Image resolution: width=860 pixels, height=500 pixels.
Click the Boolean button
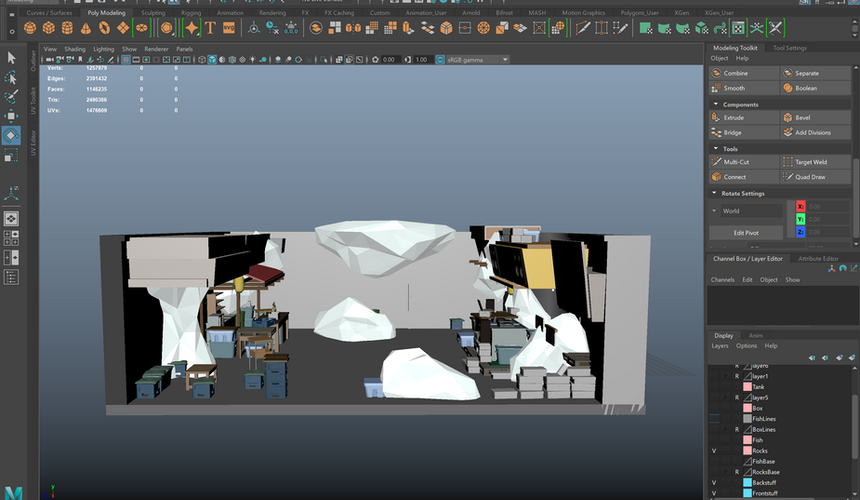coord(816,88)
